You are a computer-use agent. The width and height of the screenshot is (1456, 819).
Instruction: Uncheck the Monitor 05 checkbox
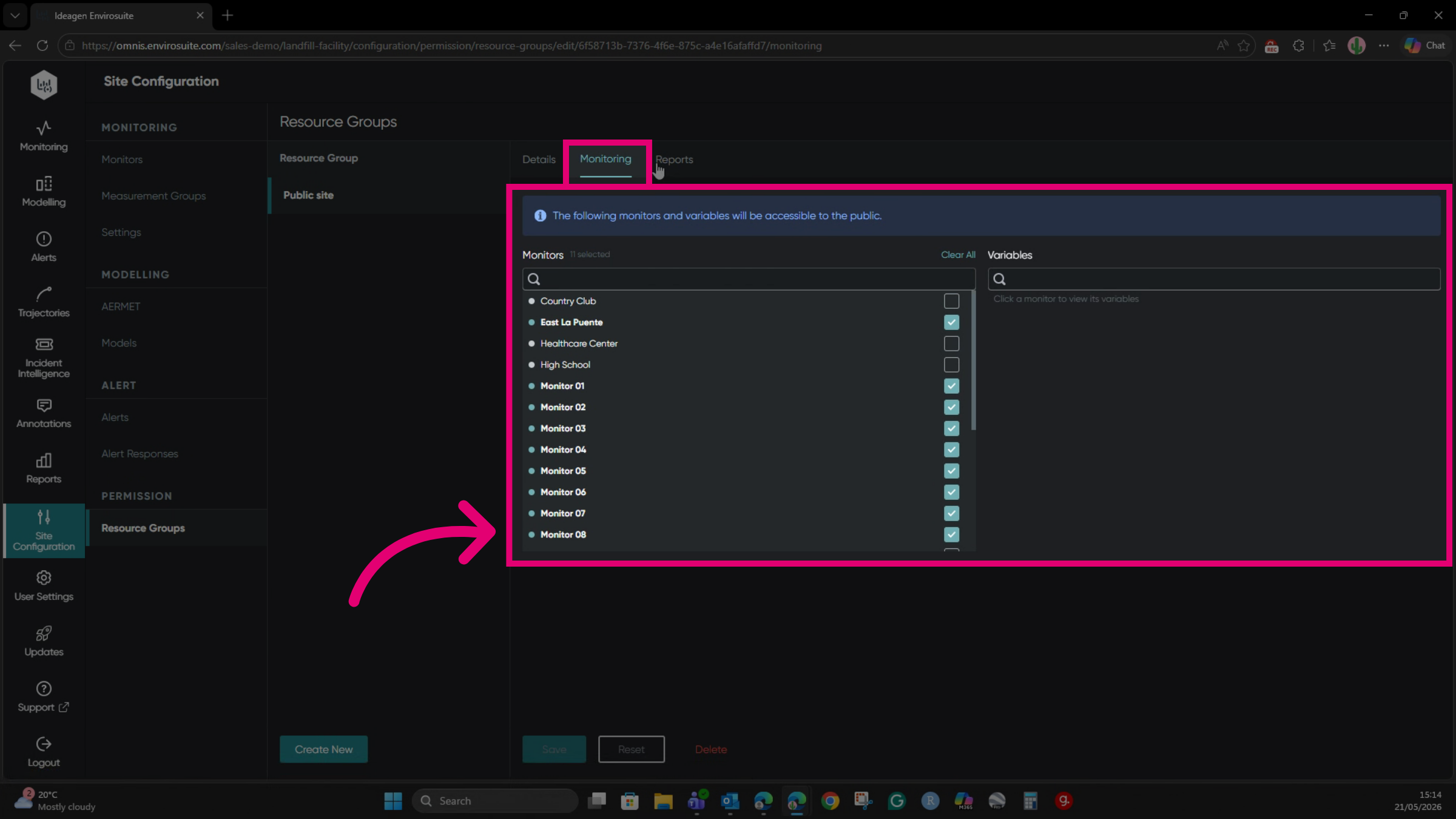tap(951, 471)
